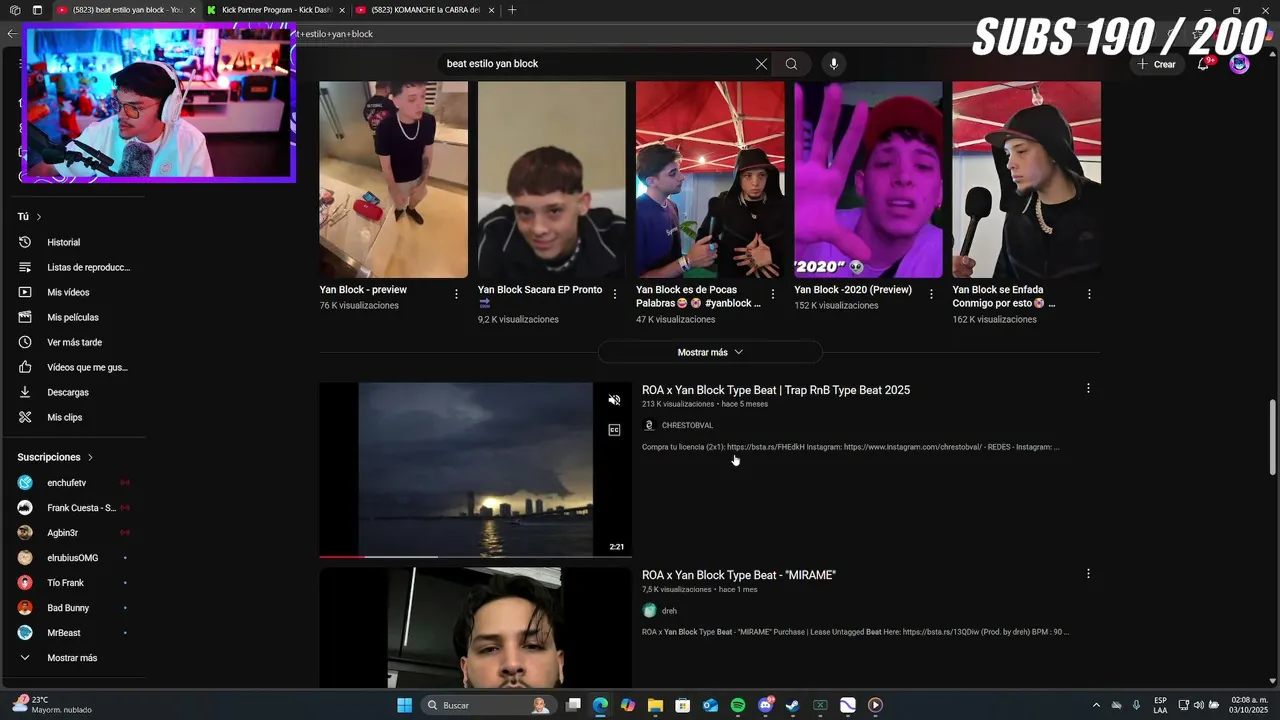Open options for Yan Block se Enfada short

coord(1089,294)
